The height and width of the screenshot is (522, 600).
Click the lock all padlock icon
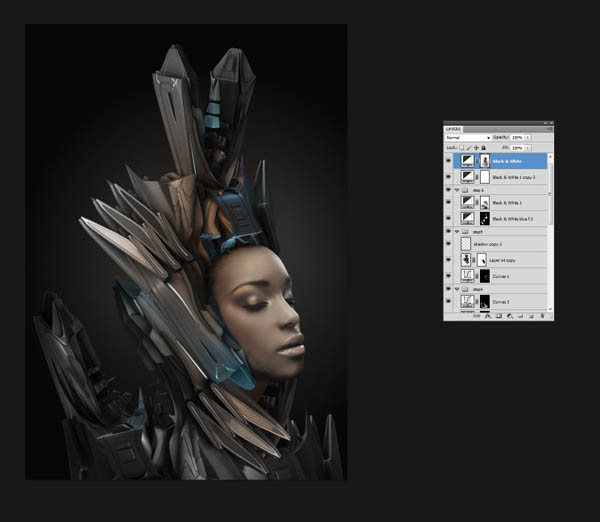tap(484, 148)
